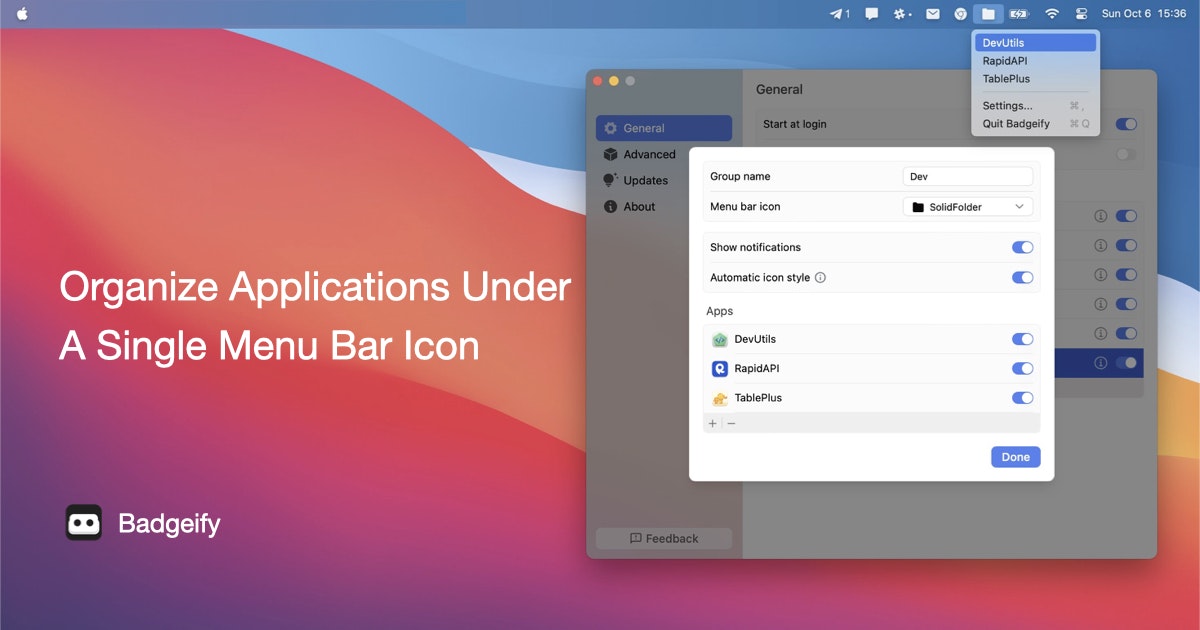Viewport: 1200px width, 630px height.
Task: Choose DevUtils from the Badgeify menu
Action: point(1035,43)
